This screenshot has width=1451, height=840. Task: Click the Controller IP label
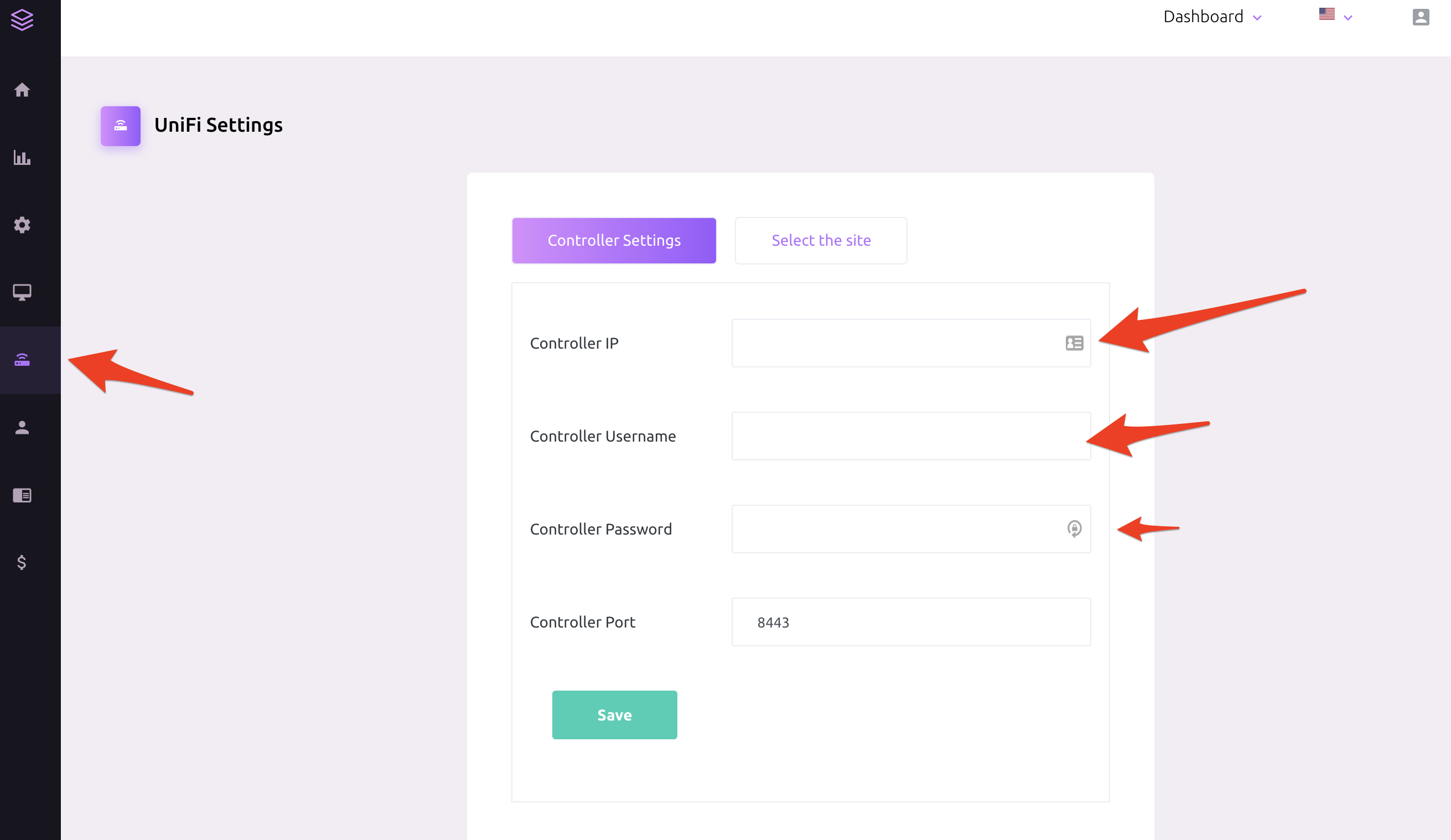[574, 343]
